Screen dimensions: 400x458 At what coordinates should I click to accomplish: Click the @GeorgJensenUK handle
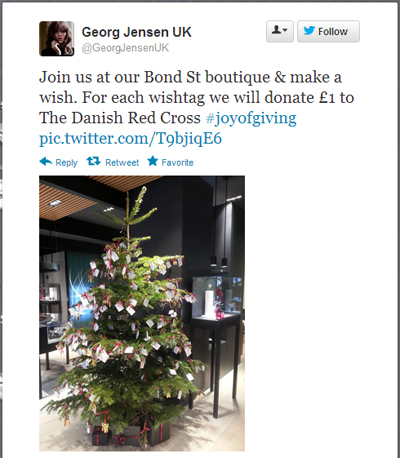[125, 48]
